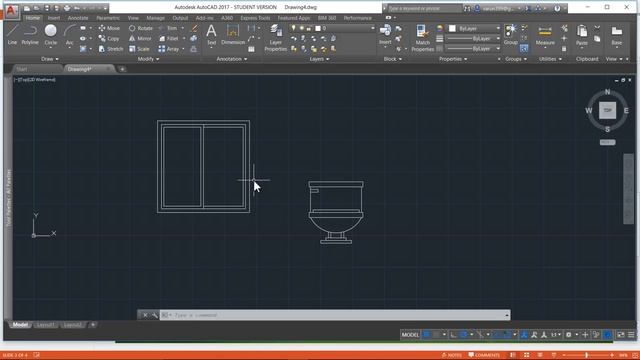This screenshot has width=640, height=360.
Task: Click the Base view tool
Action: 616,35
